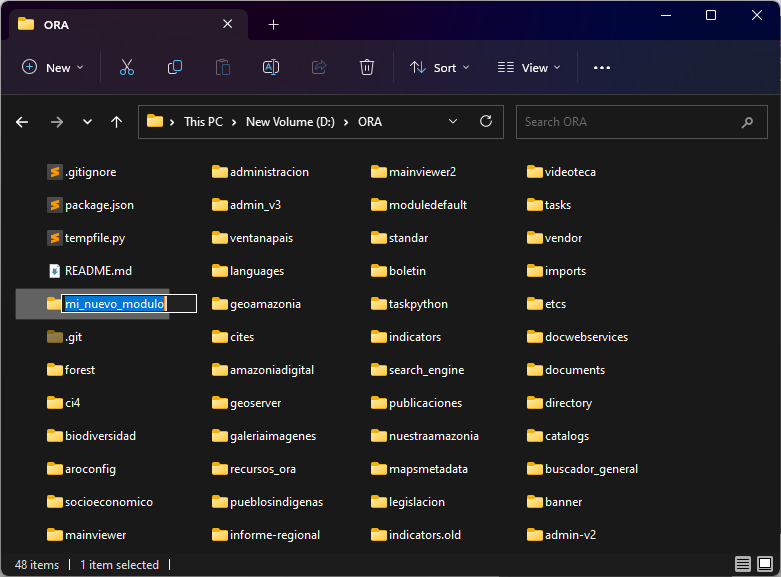Image resolution: width=781 pixels, height=577 pixels.
Task: Select the mainviewer2 folder
Action: (413, 172)
